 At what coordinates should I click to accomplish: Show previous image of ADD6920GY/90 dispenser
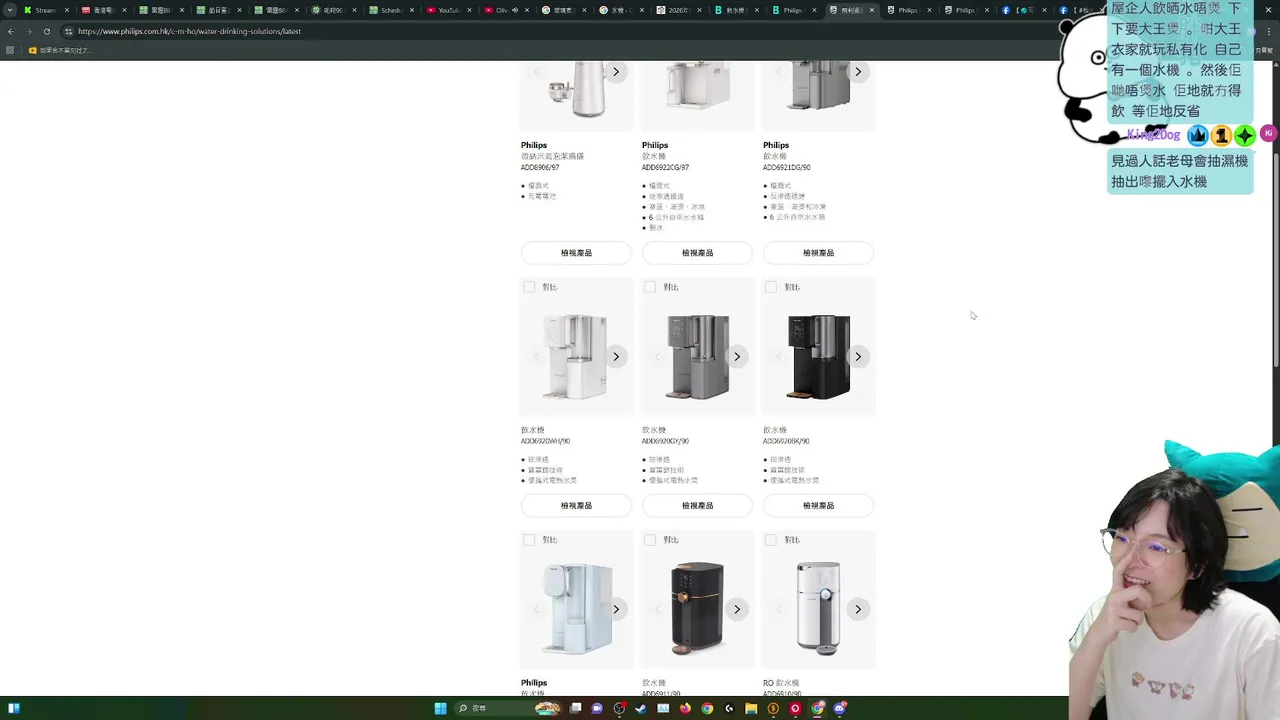pos(658,357)
